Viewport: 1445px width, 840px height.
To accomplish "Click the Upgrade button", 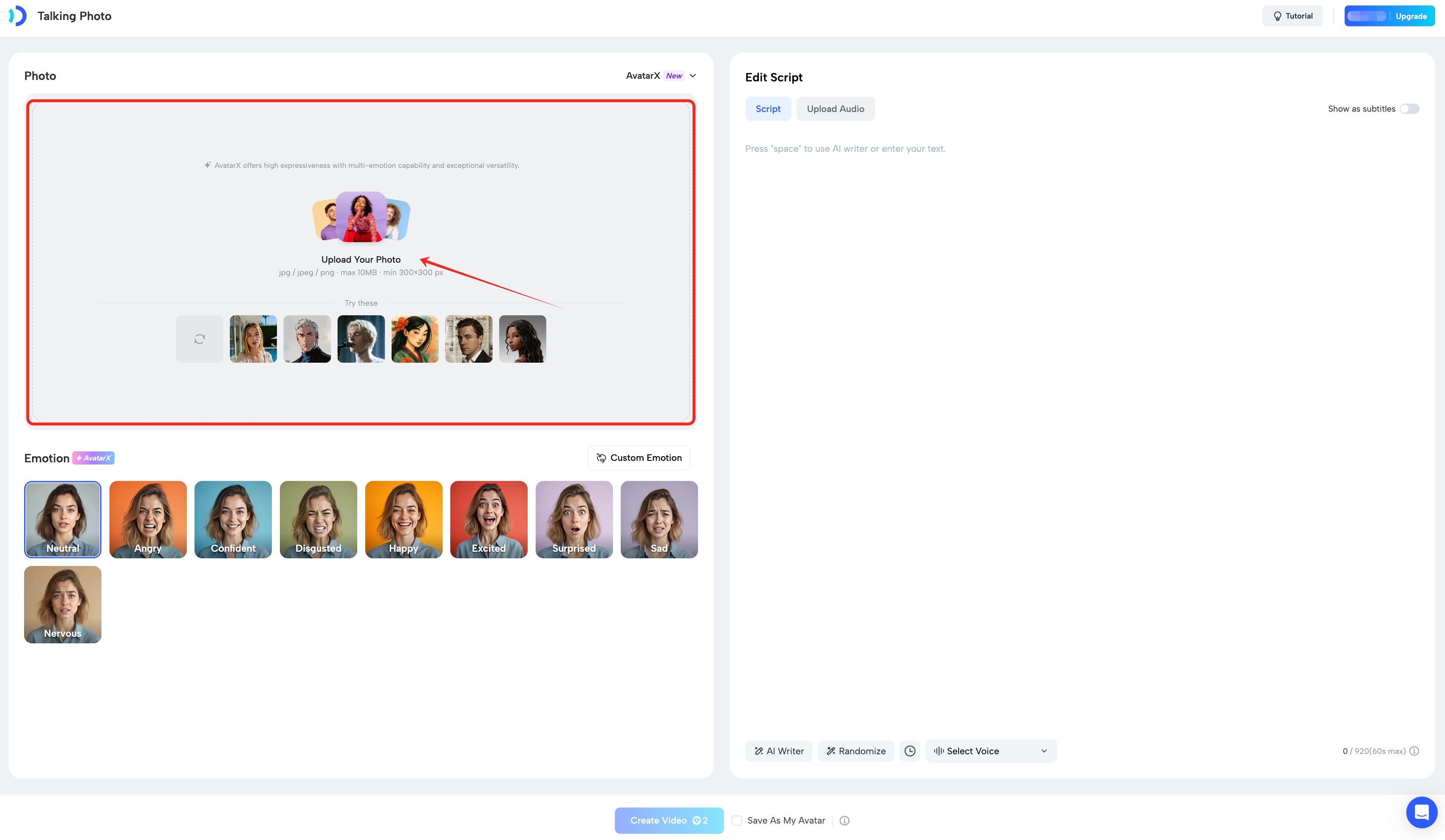I will [x=1411, y=16].
